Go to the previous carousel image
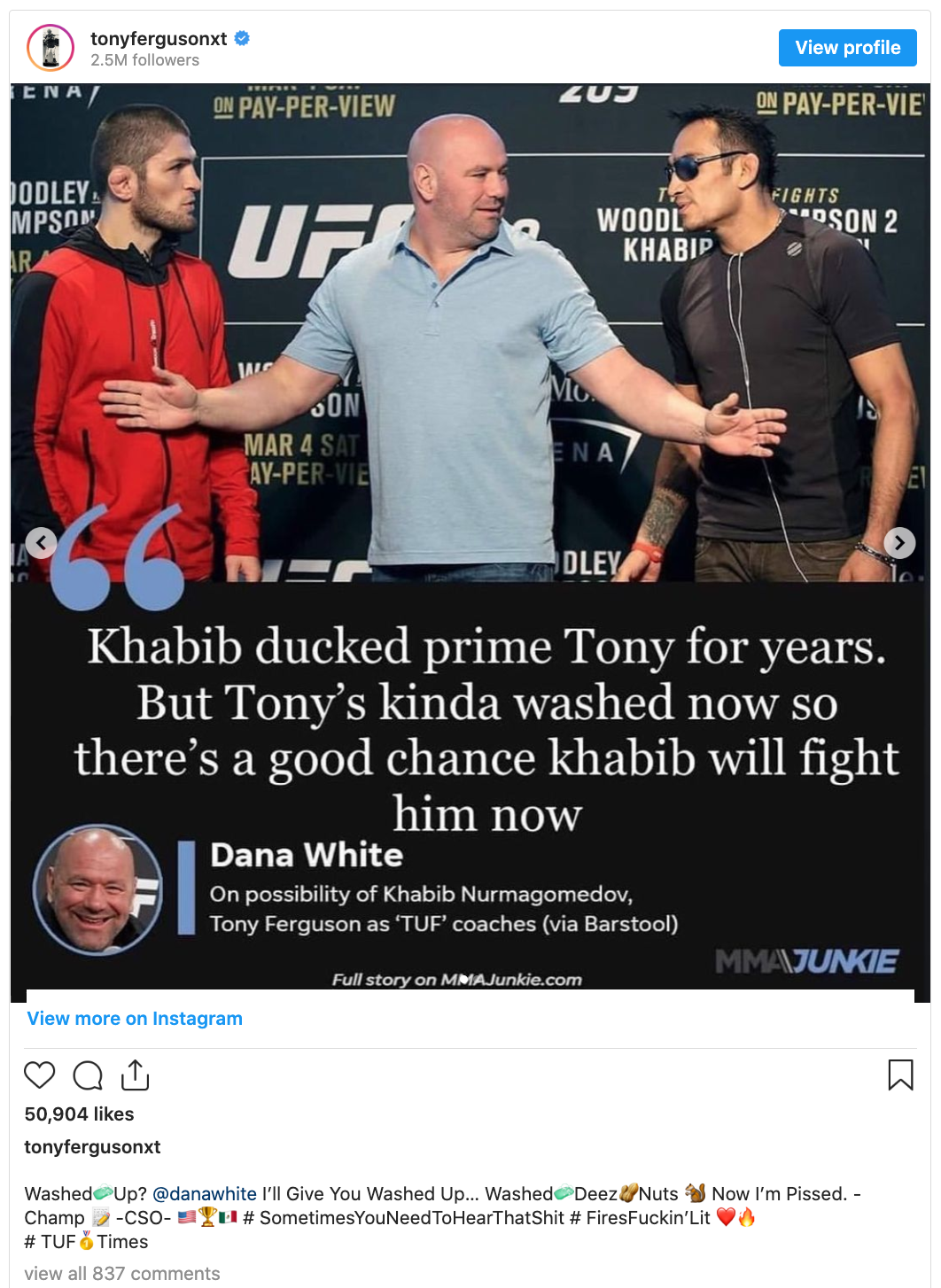Screen dimensions: 941x1288 pyautogui.click(x=41, y=542)
